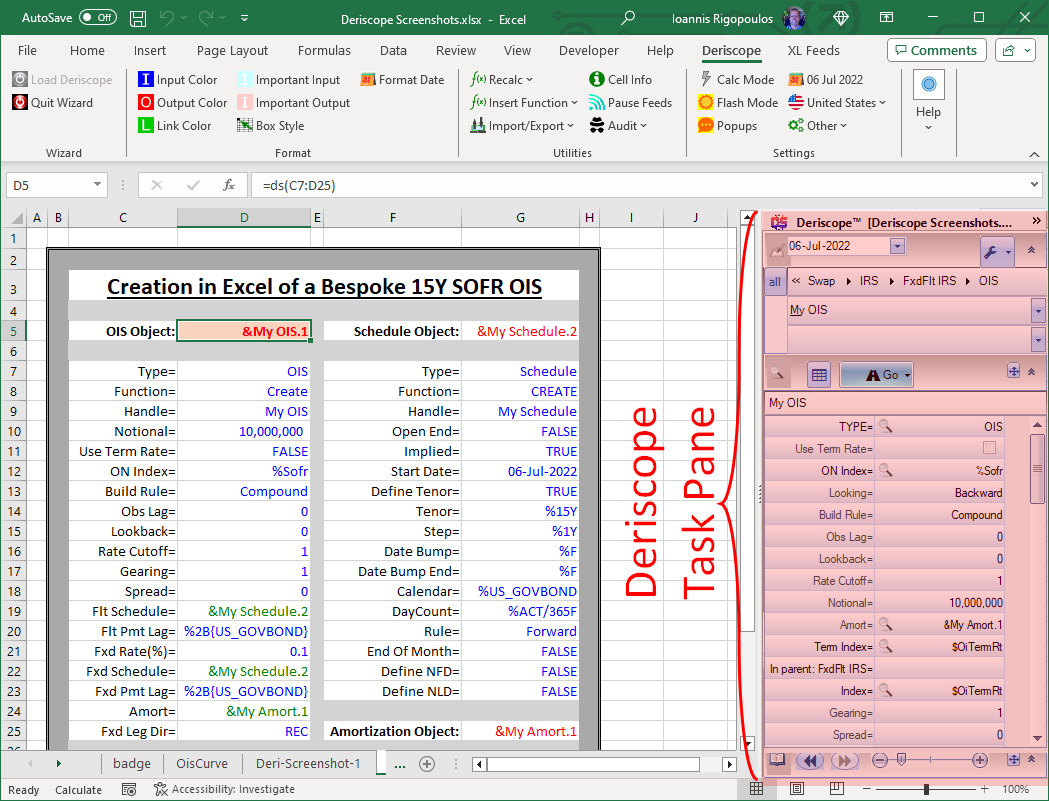Click the Comments button
This screenshot has width=1049, height=801.
[x=936, y=50]
